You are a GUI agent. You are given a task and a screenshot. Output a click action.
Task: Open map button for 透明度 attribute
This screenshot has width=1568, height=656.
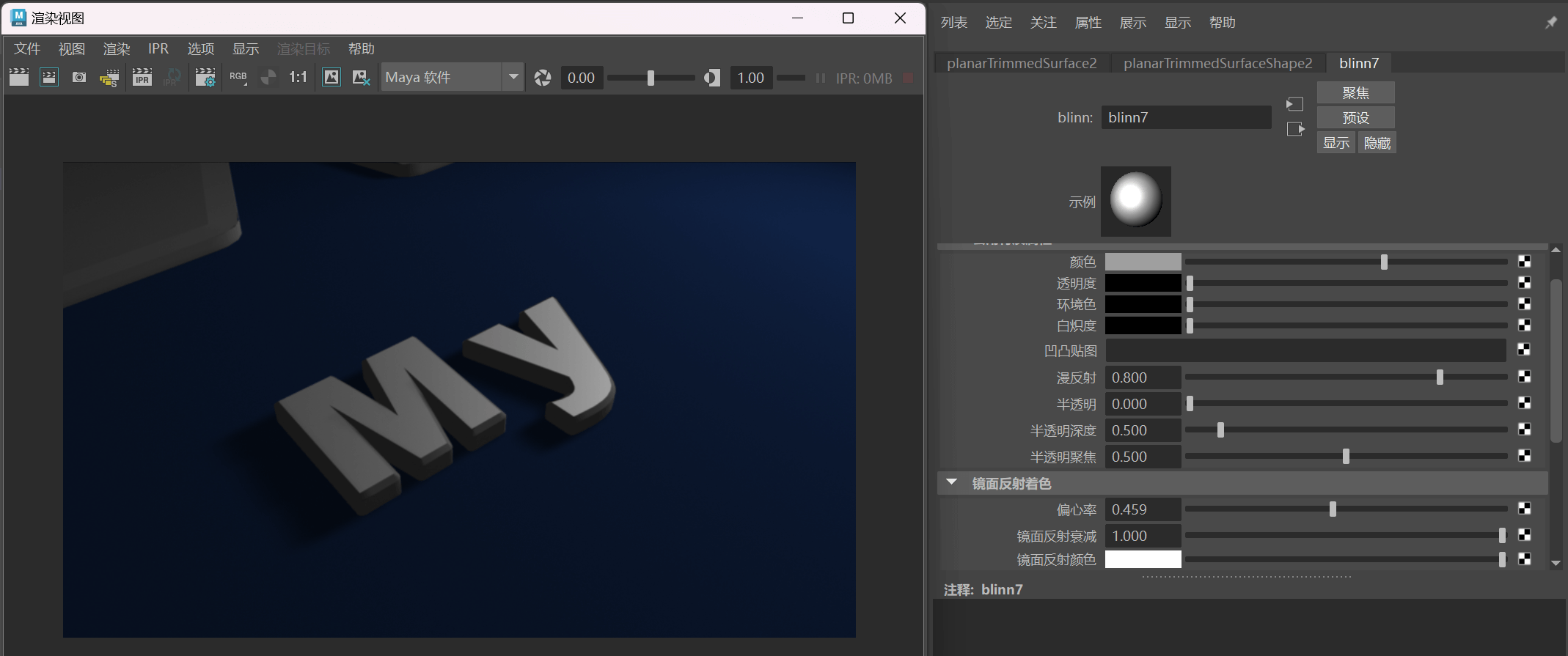click(x=1524, y=283)
